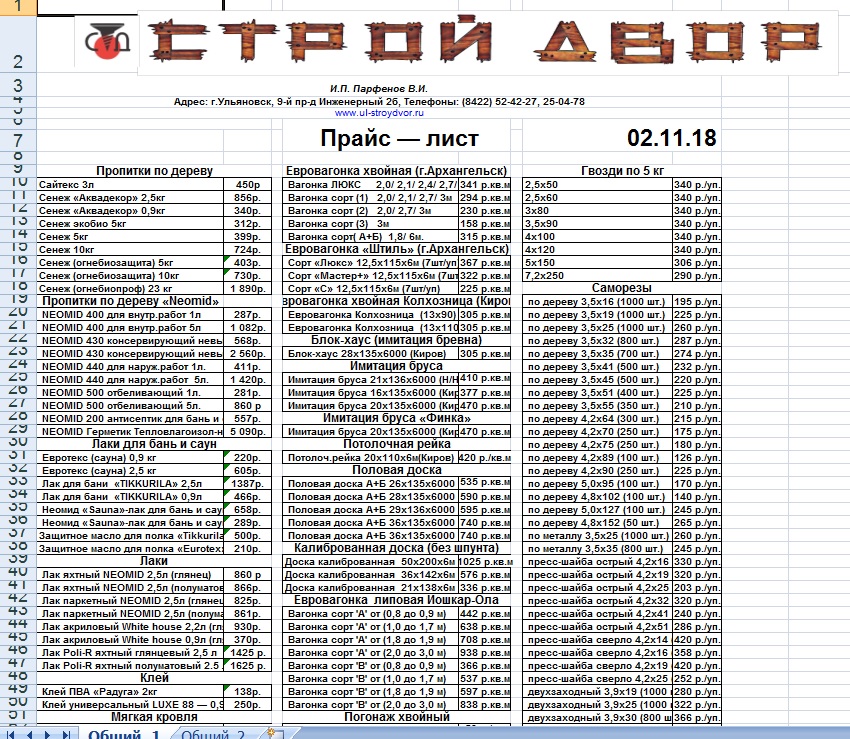Select the price '1387р.' cell

[x=248, y=484]
